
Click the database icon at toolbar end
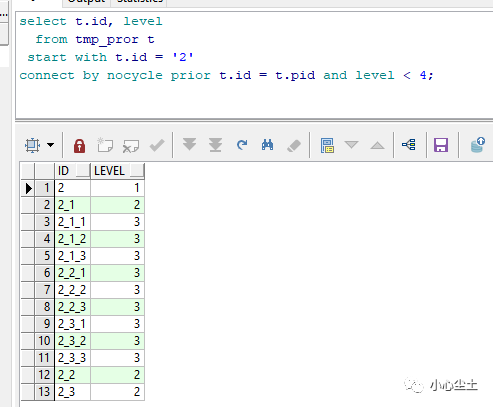pyautogui.click(x=478, y=145)
